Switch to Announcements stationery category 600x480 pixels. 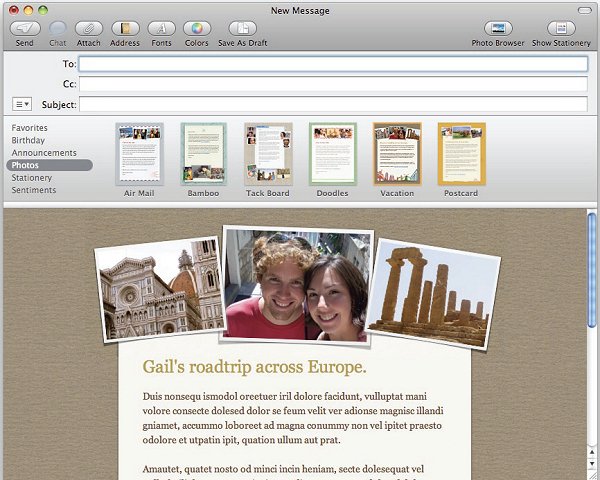(44, 153)
